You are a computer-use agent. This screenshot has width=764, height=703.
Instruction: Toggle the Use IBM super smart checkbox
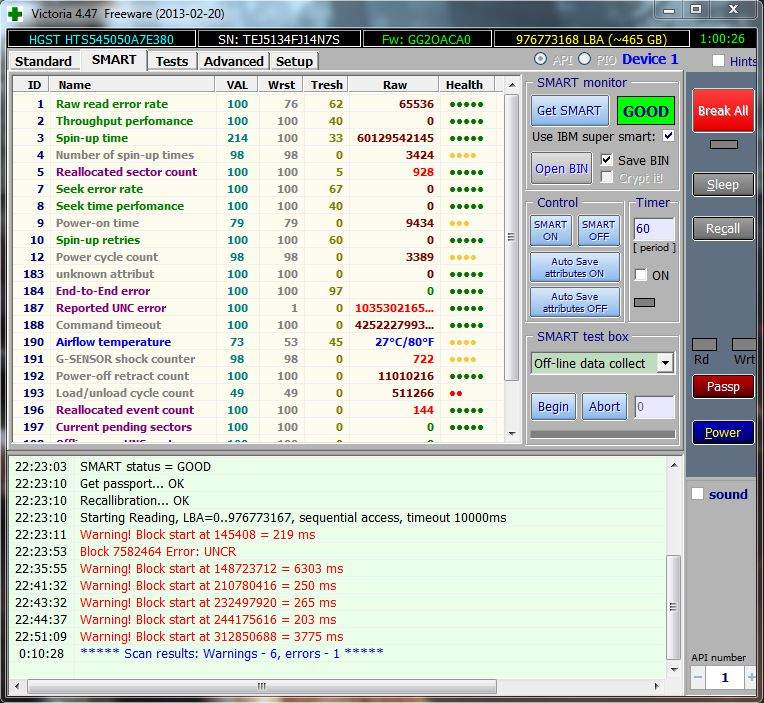pos(668,136)
